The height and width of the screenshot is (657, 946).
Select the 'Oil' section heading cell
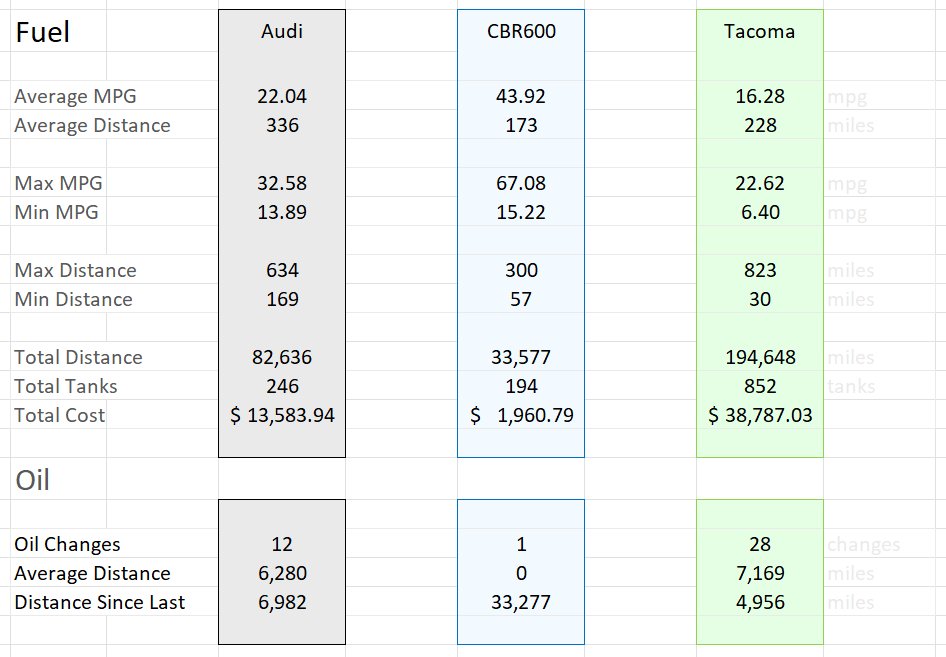tap(32, 480)
